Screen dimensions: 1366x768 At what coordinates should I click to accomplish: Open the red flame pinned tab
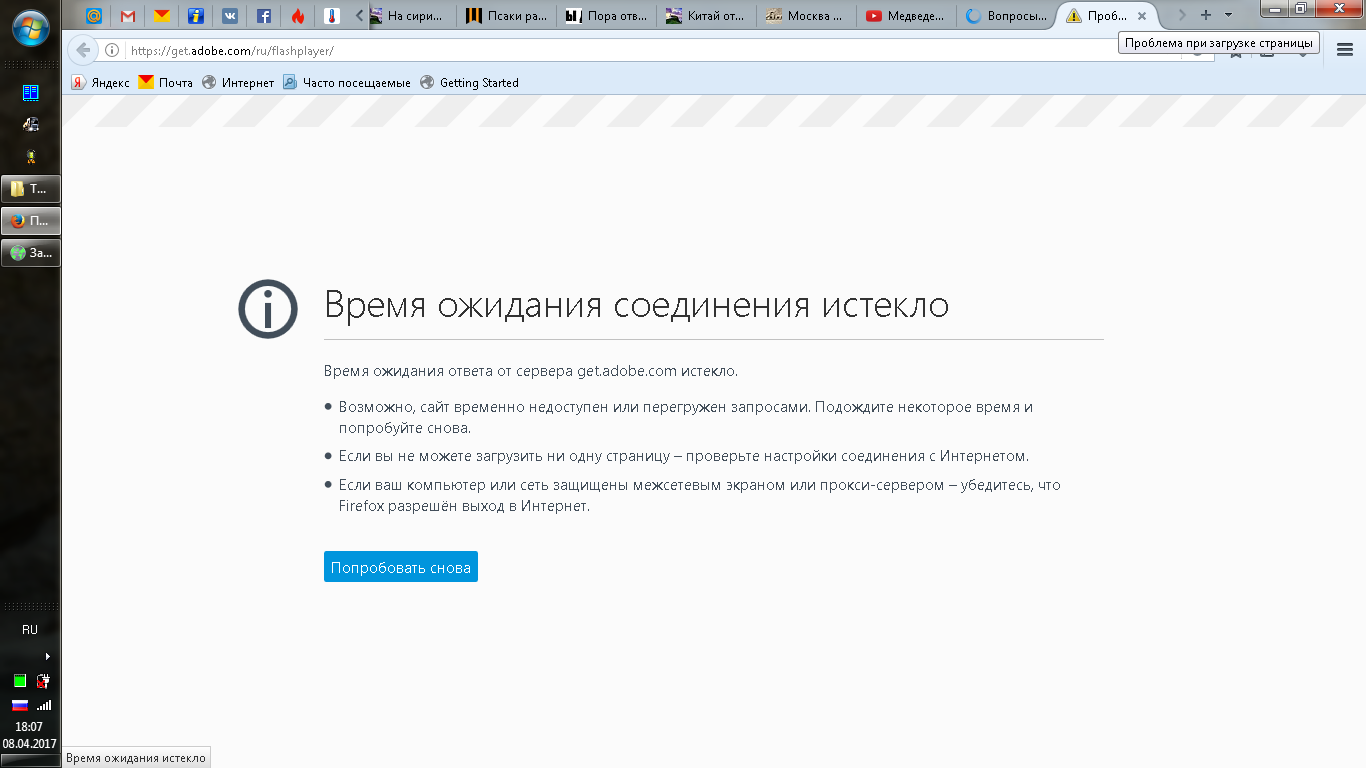tap(297, 16)
